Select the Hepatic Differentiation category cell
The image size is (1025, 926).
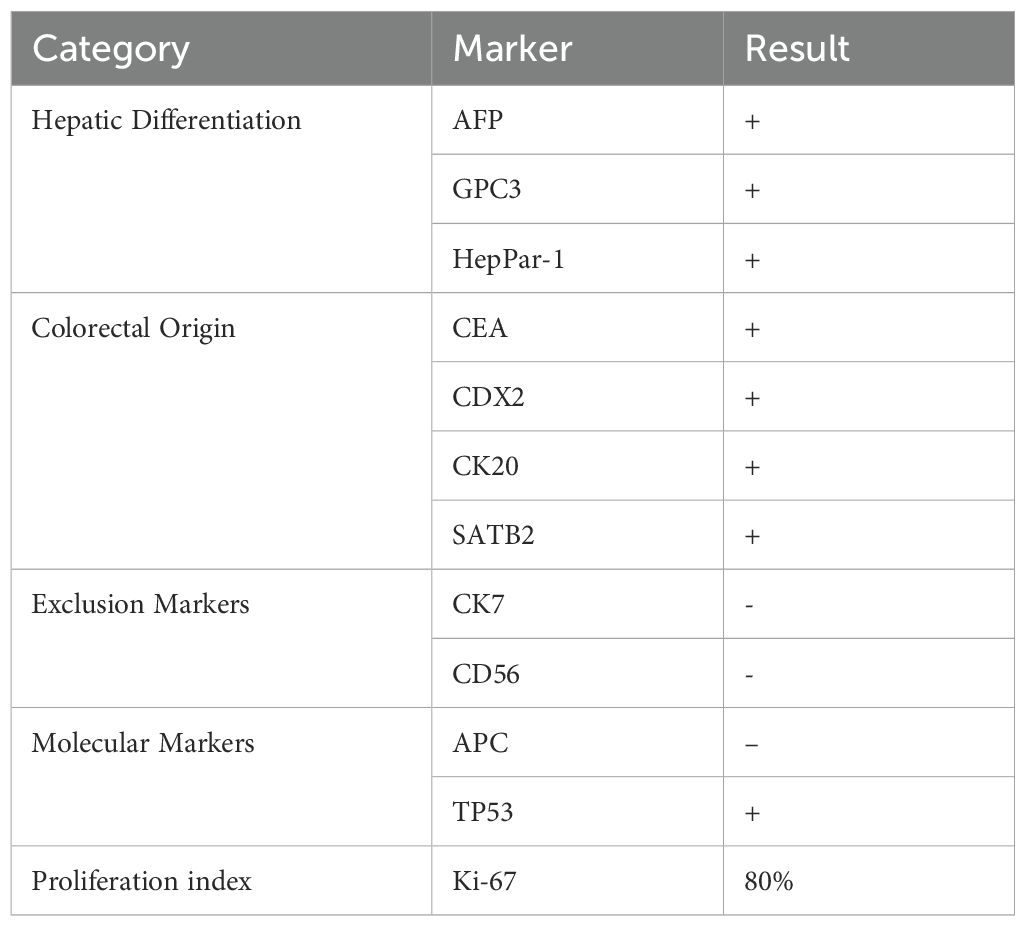point(166,120)
